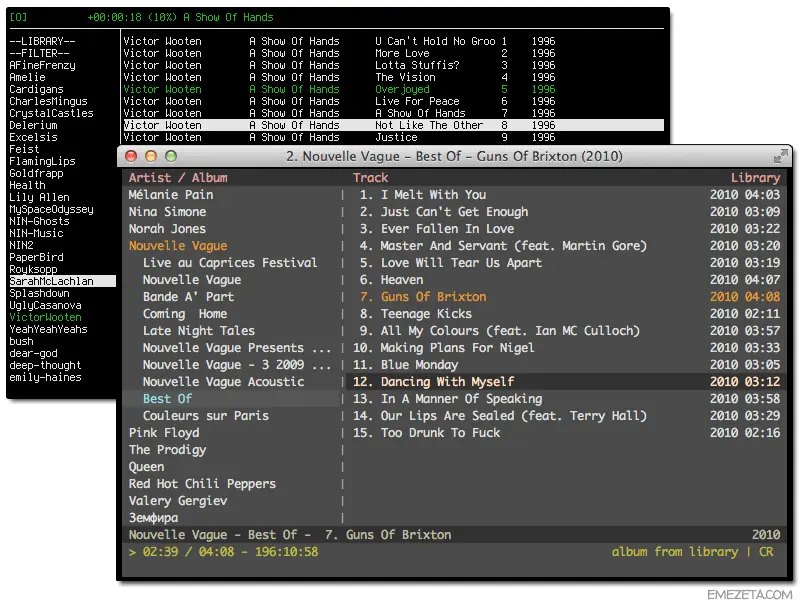Select track Teenage Kicks
Image resolution: width=800 pixels, height=606 pixels.
pyautogui.click(x=566, y=314)
